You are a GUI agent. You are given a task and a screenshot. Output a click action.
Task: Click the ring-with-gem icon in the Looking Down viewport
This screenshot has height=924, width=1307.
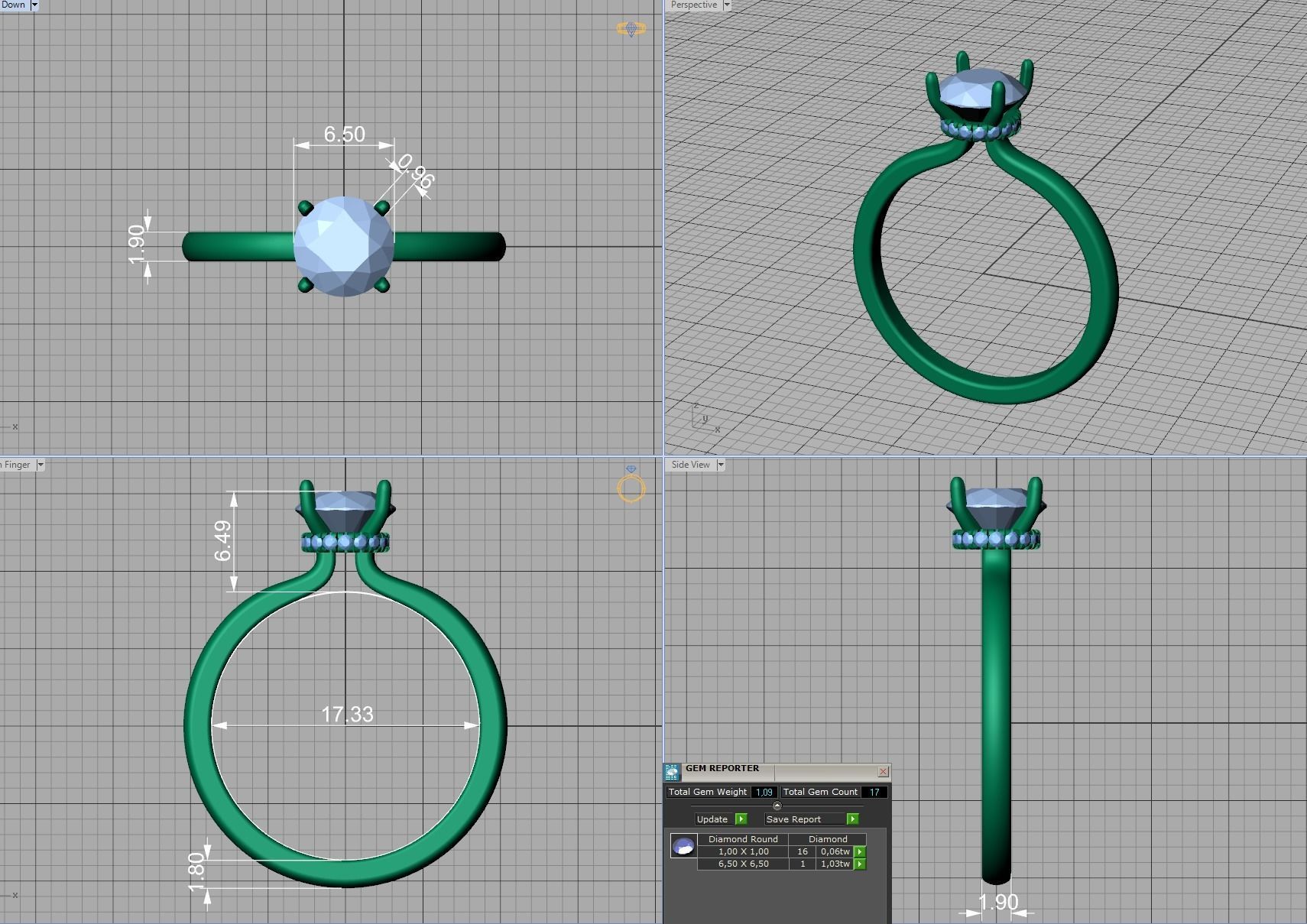coord(631,28)
